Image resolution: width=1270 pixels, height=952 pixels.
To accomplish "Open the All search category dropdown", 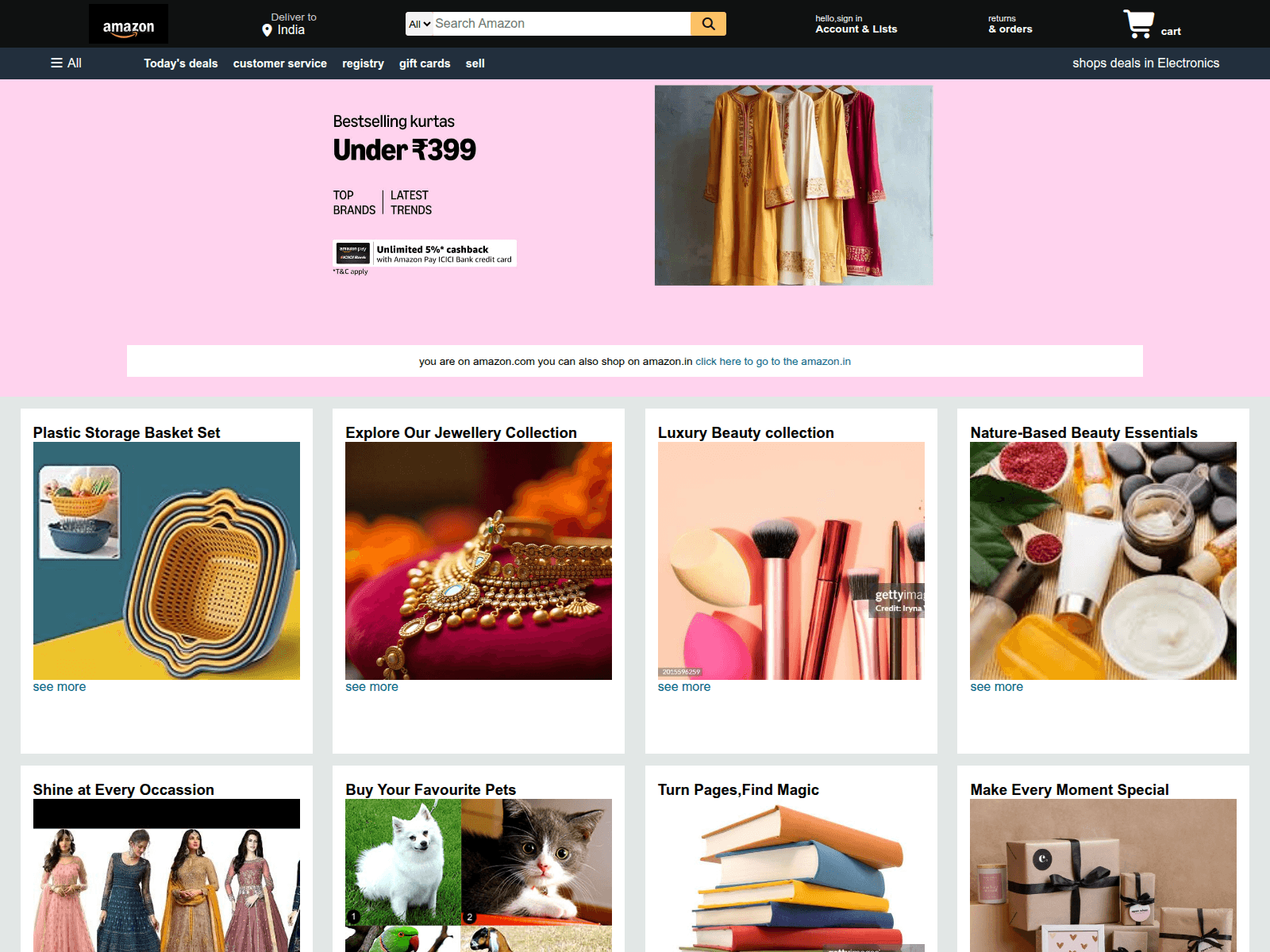I will pyautogui.click(x=419, y=24).
